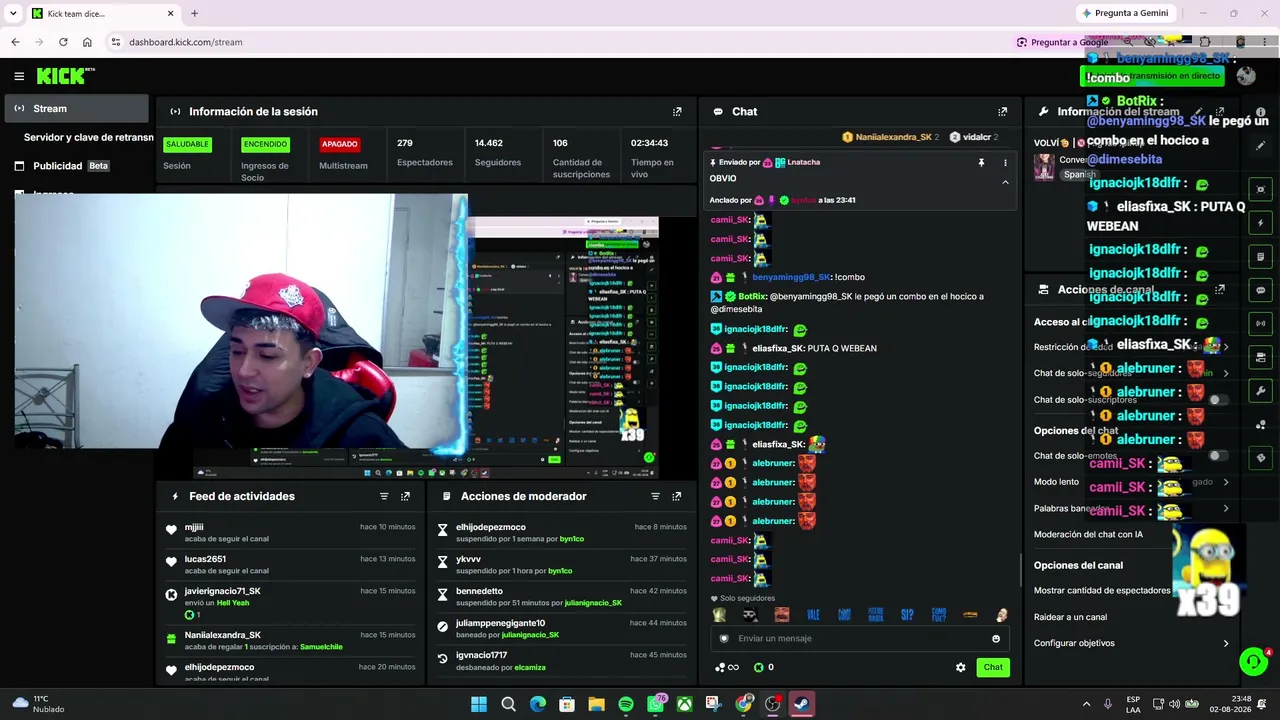
Task: Collapse the pinned OBVIO message
Action: (x=1005, y=182)
